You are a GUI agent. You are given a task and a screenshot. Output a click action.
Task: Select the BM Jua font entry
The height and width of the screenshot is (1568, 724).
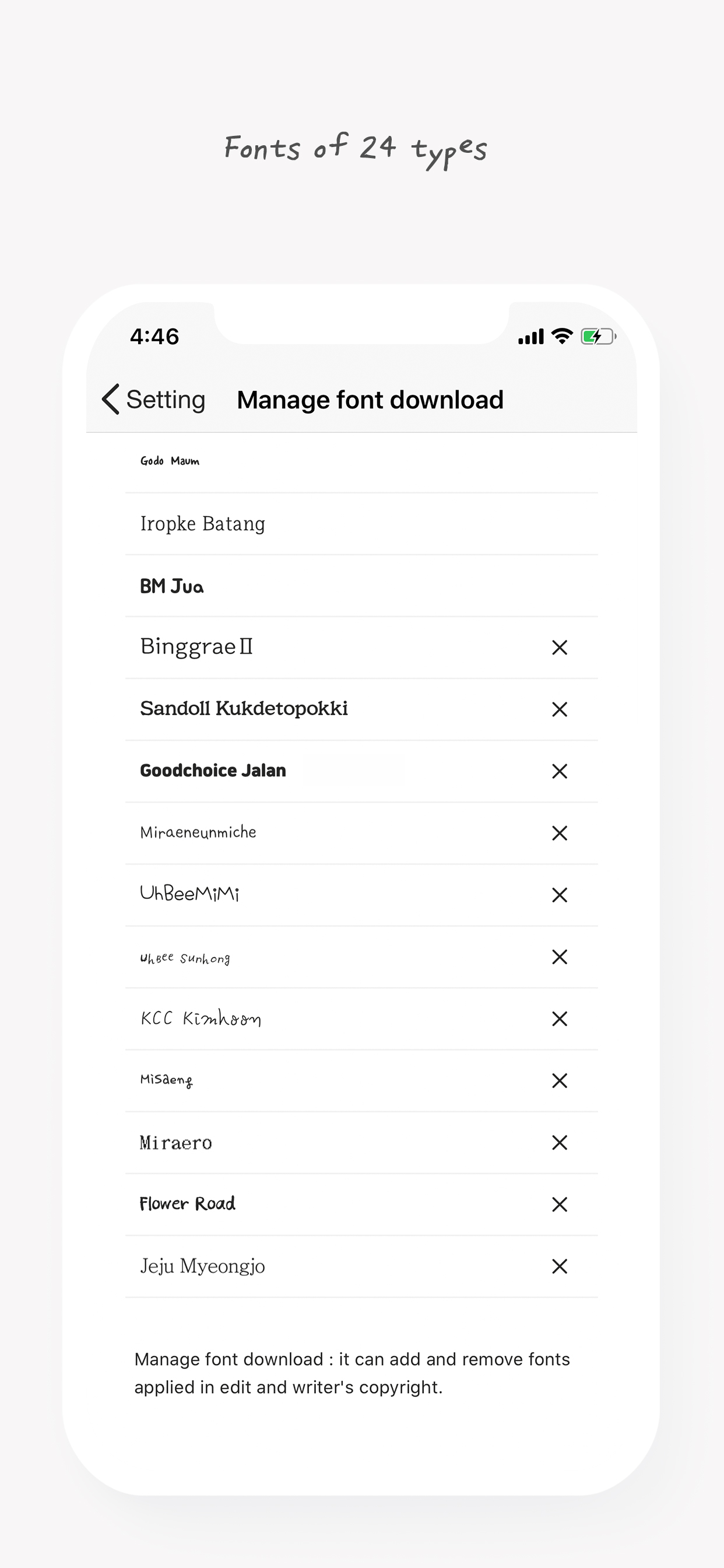click(x=171, y=586)
